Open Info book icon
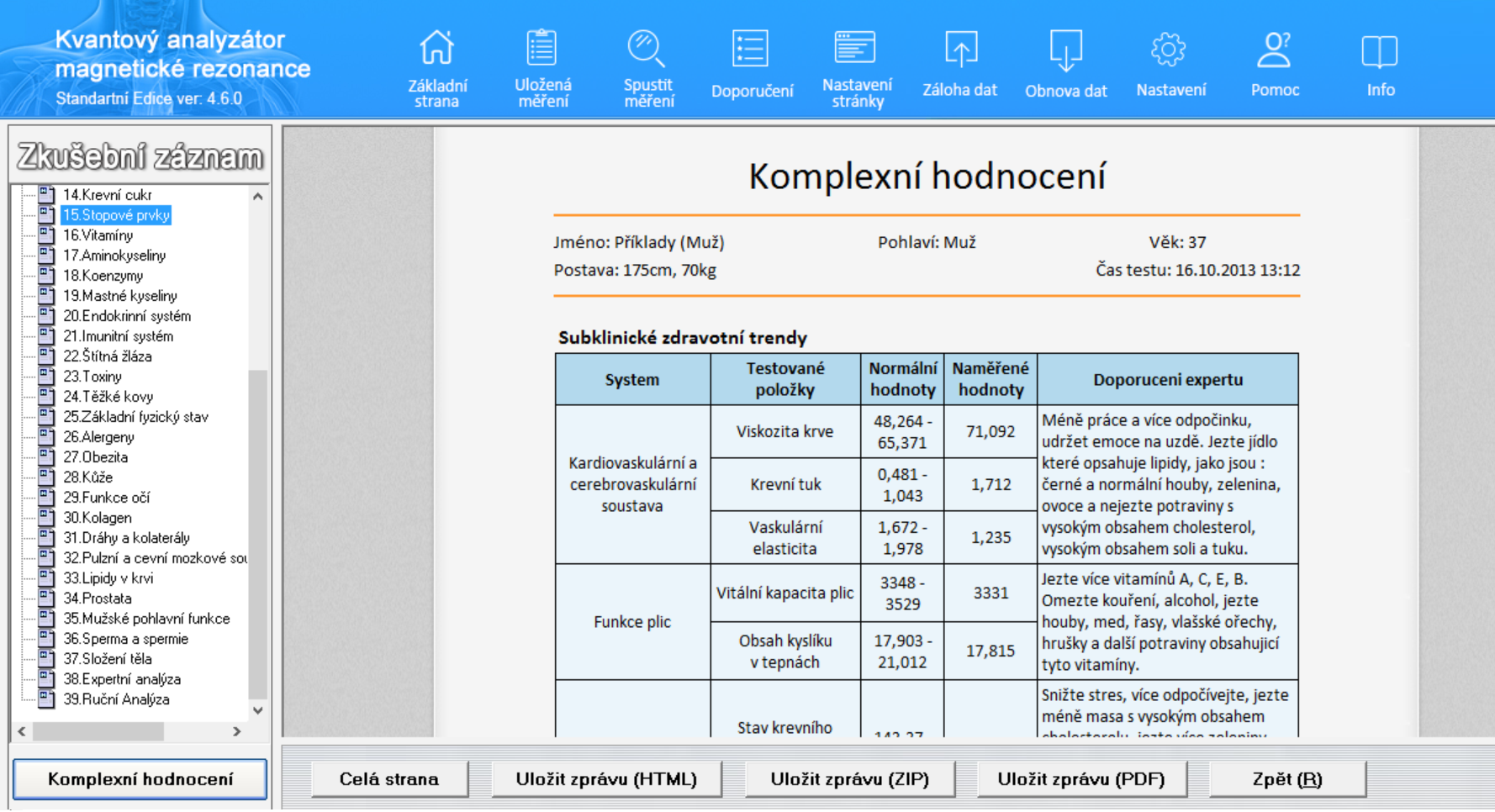 coord(1380,51)
